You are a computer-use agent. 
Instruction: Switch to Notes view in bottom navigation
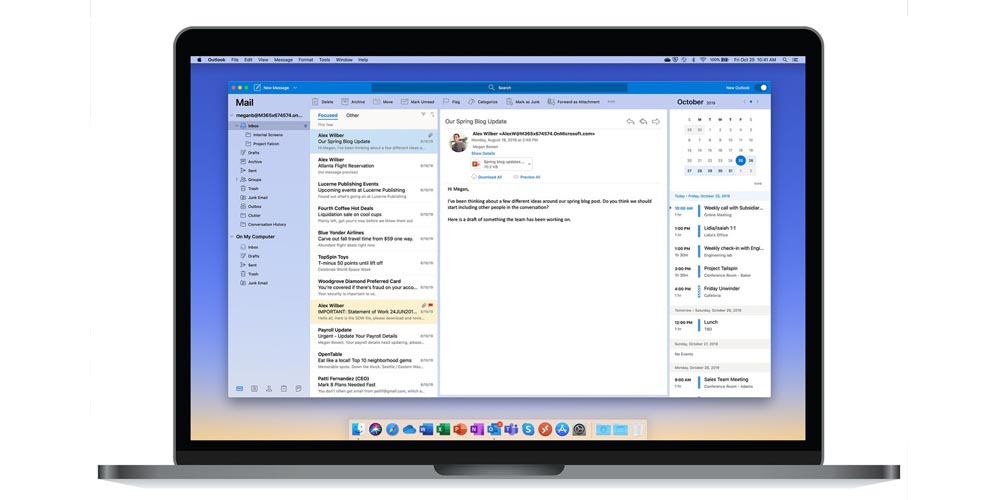(298, 388)
